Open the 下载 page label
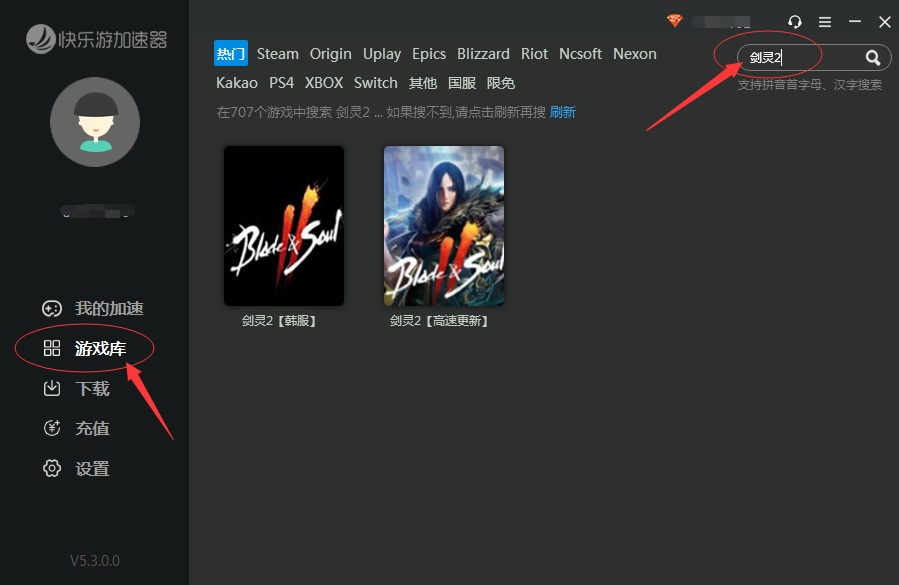The image size is (899, 585). coord(92,388)
